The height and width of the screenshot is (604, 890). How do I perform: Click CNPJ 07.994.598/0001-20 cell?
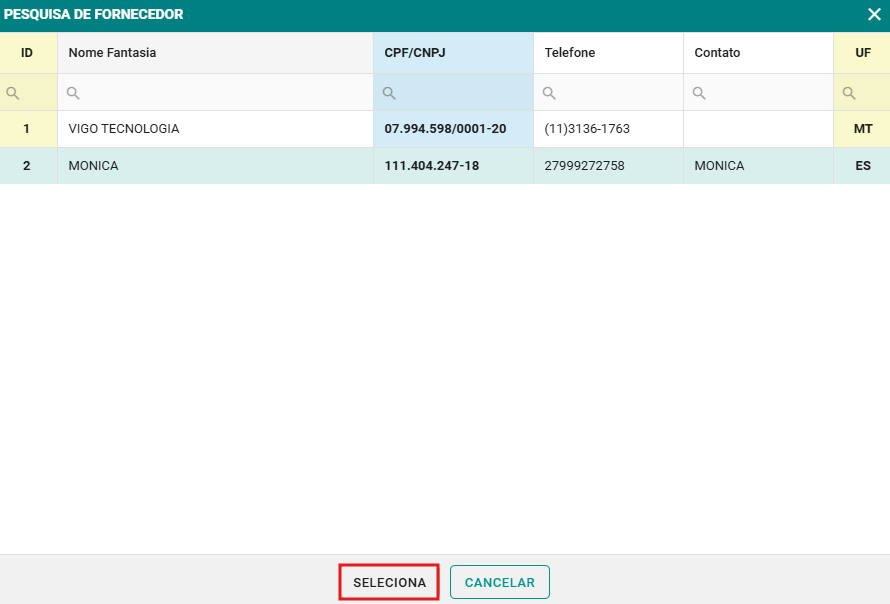[x=445, y=129]
